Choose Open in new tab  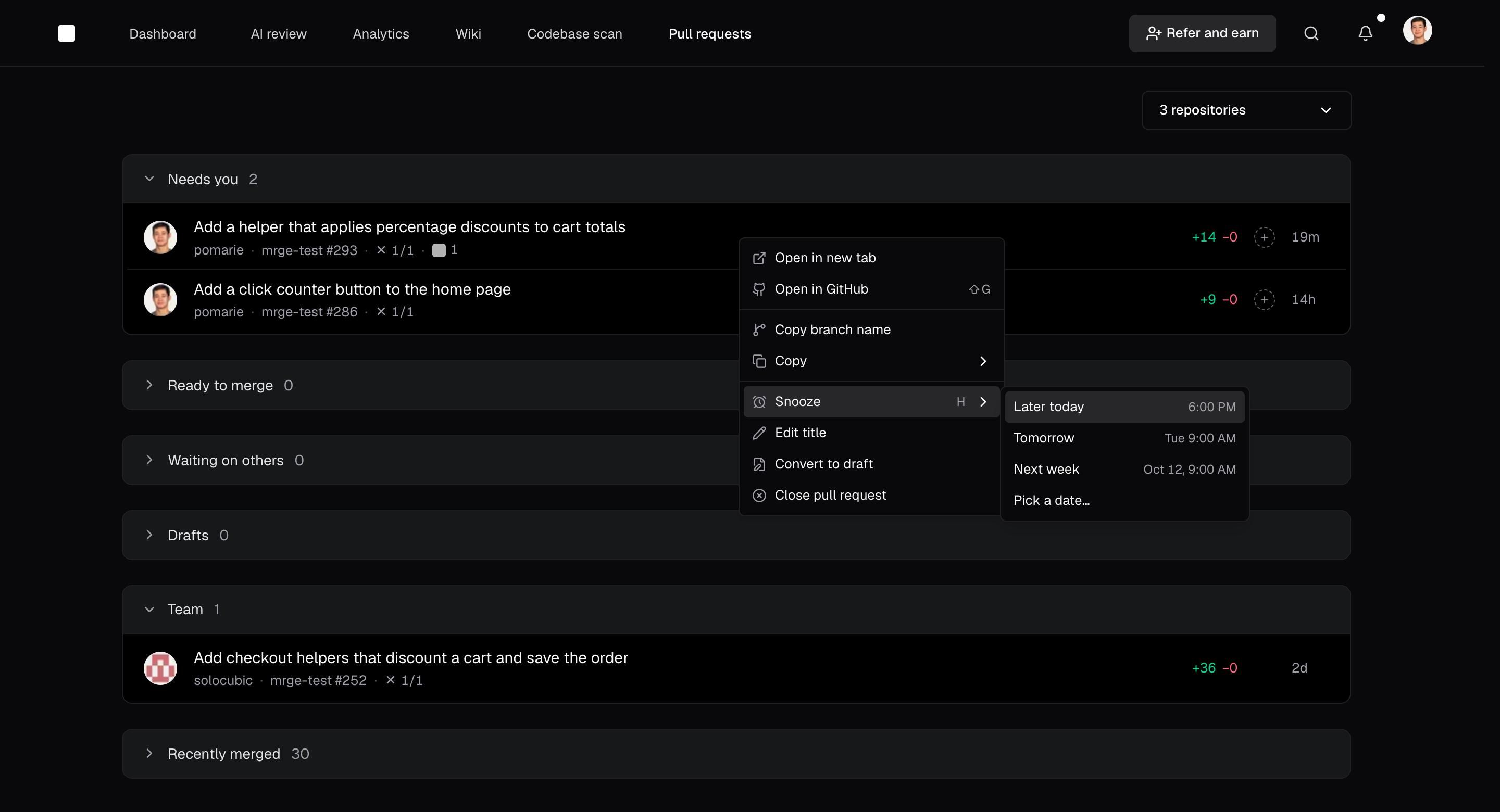871,258
